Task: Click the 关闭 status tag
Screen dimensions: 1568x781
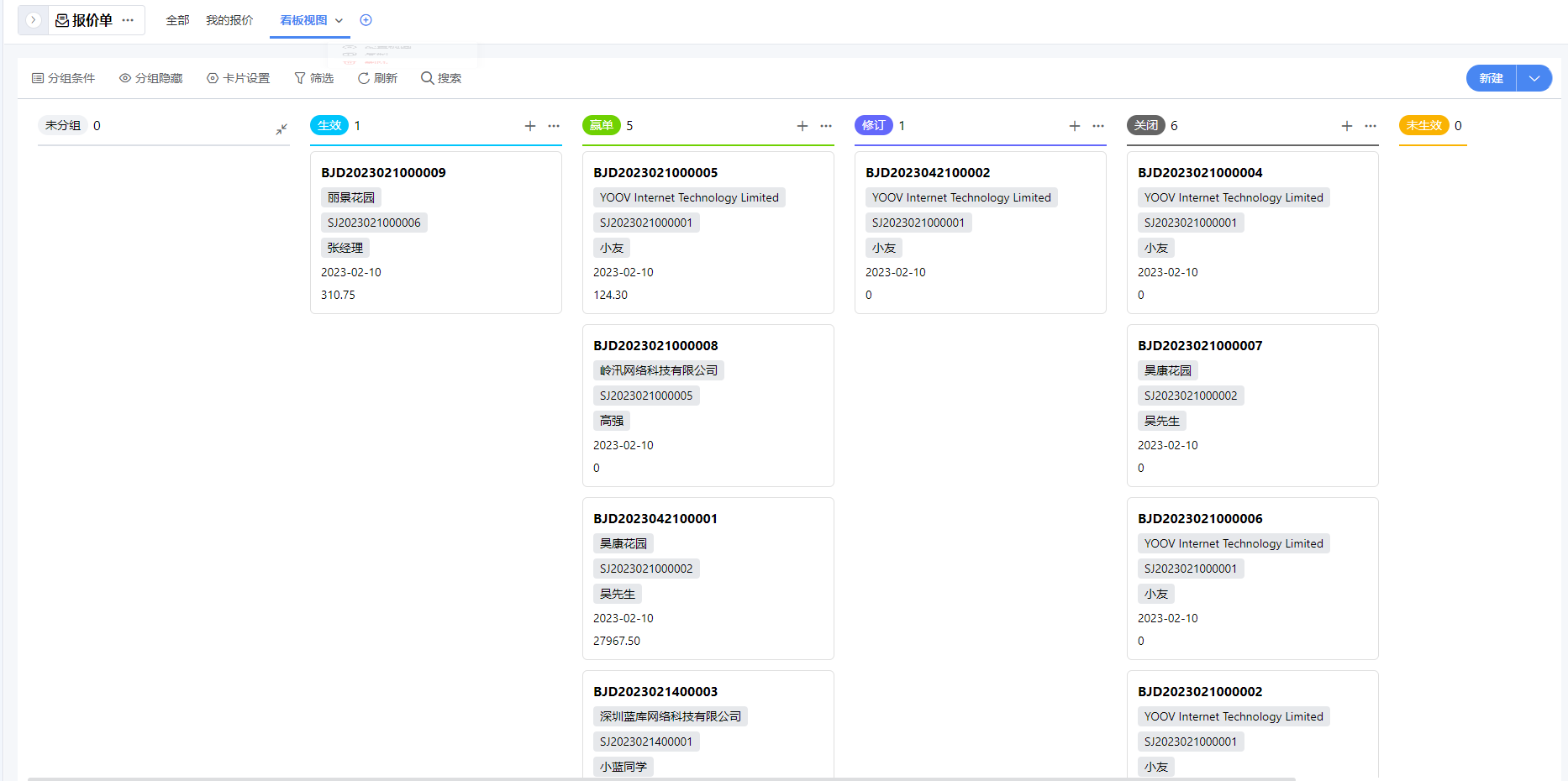Action: click(1146, 125)
